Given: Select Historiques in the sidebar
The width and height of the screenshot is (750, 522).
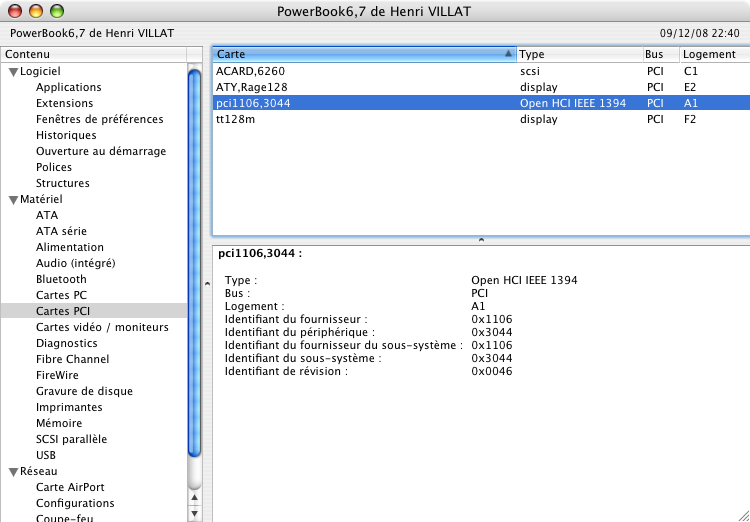Looking at the screenshot, I should click(x=66, y=135).
